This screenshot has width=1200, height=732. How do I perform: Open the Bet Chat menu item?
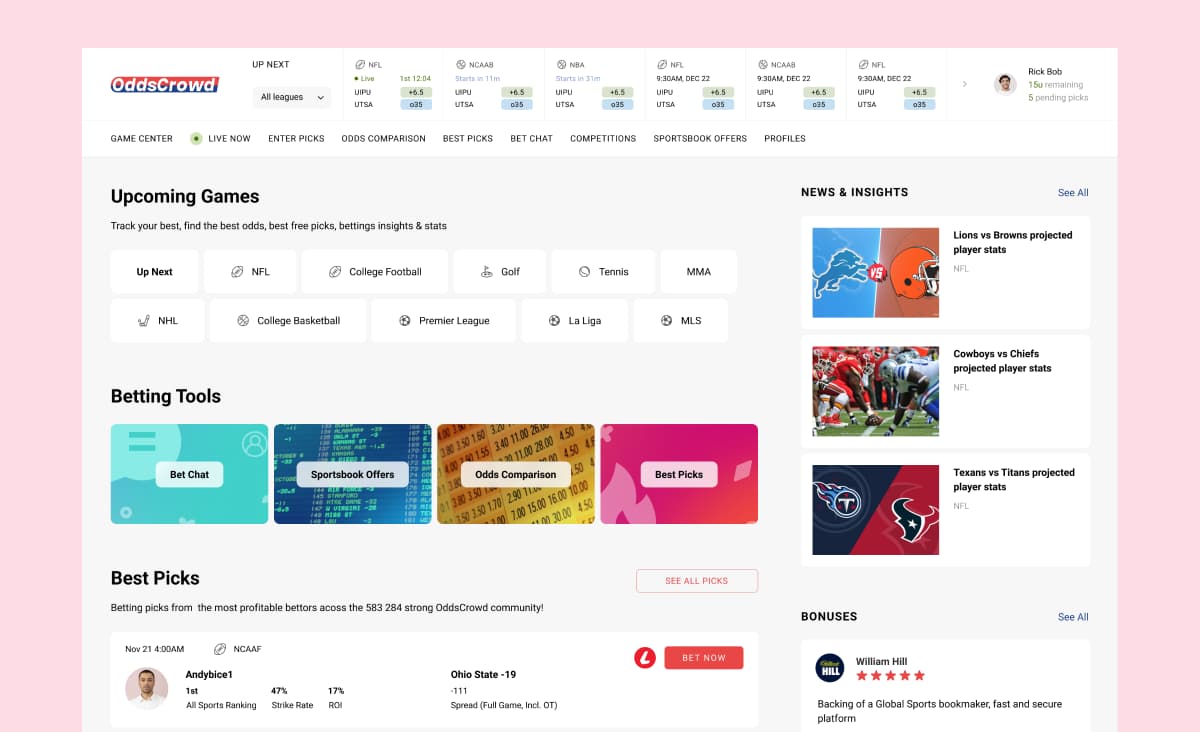(531, 138)
